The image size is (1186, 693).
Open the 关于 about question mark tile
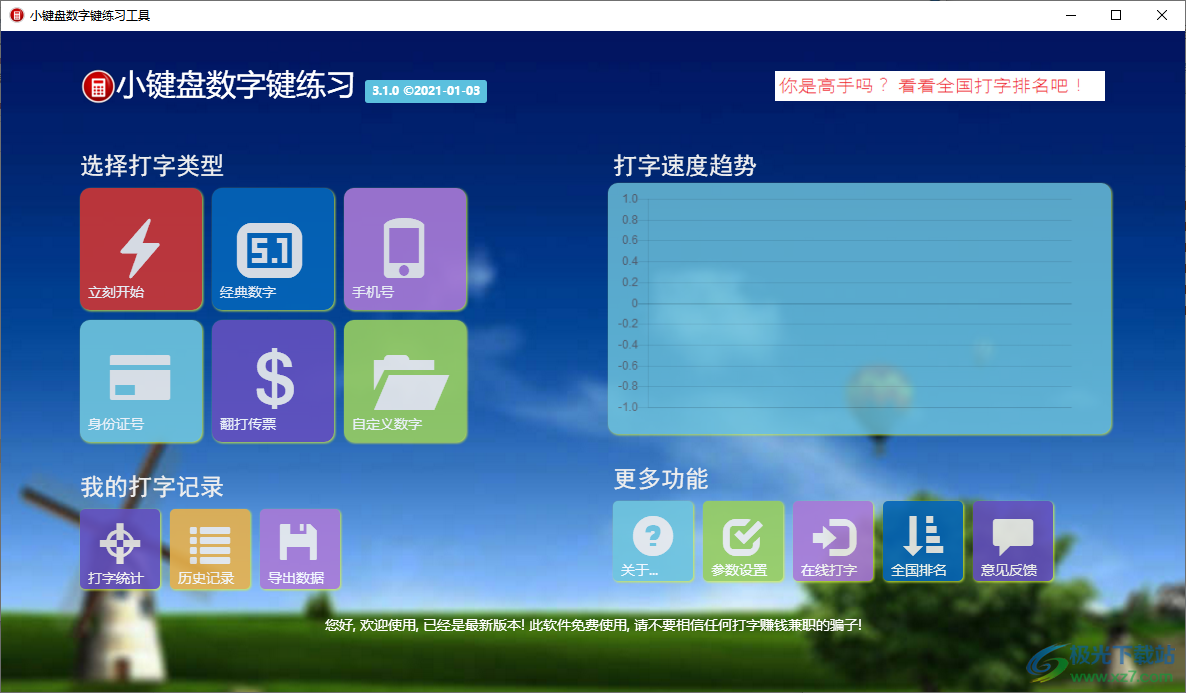[x=654, y=541]
